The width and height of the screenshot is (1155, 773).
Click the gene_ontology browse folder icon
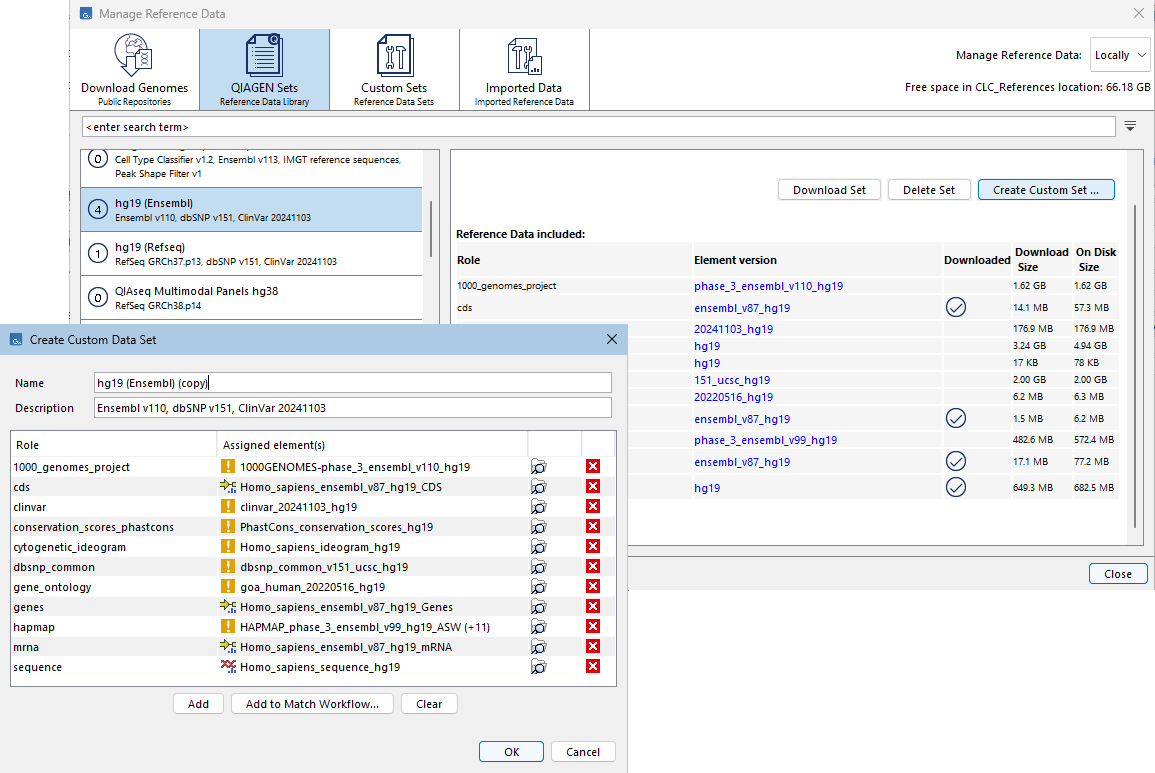pyautogui.click(x=539, y=587)
